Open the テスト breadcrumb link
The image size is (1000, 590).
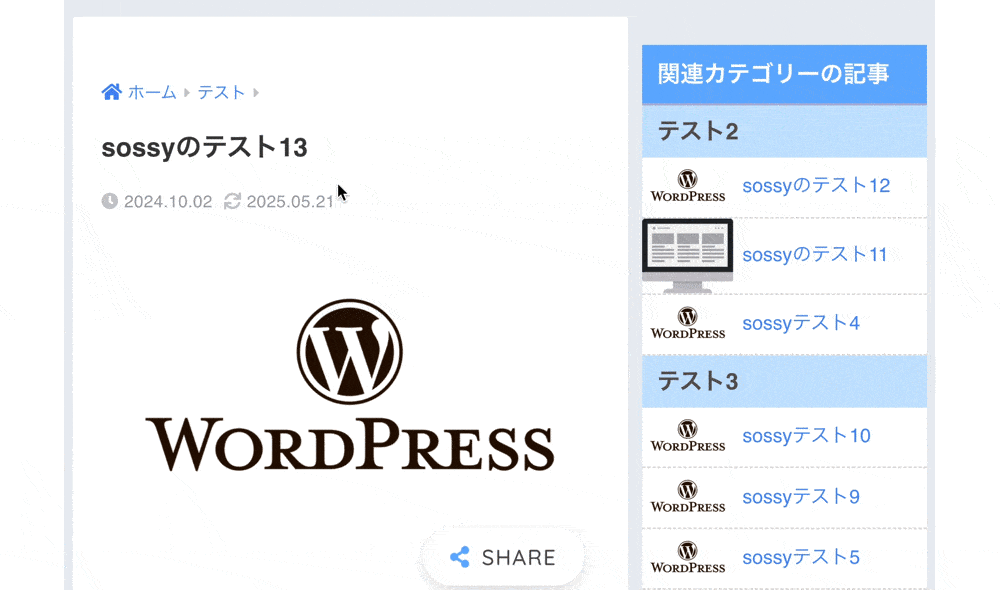221,92
